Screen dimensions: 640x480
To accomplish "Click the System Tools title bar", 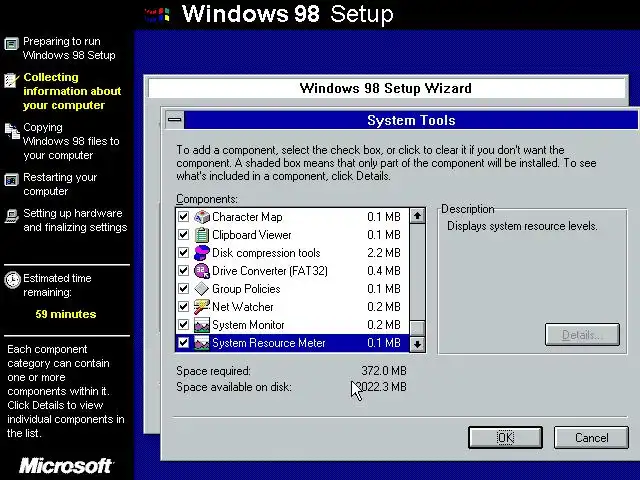I will 411,120.
